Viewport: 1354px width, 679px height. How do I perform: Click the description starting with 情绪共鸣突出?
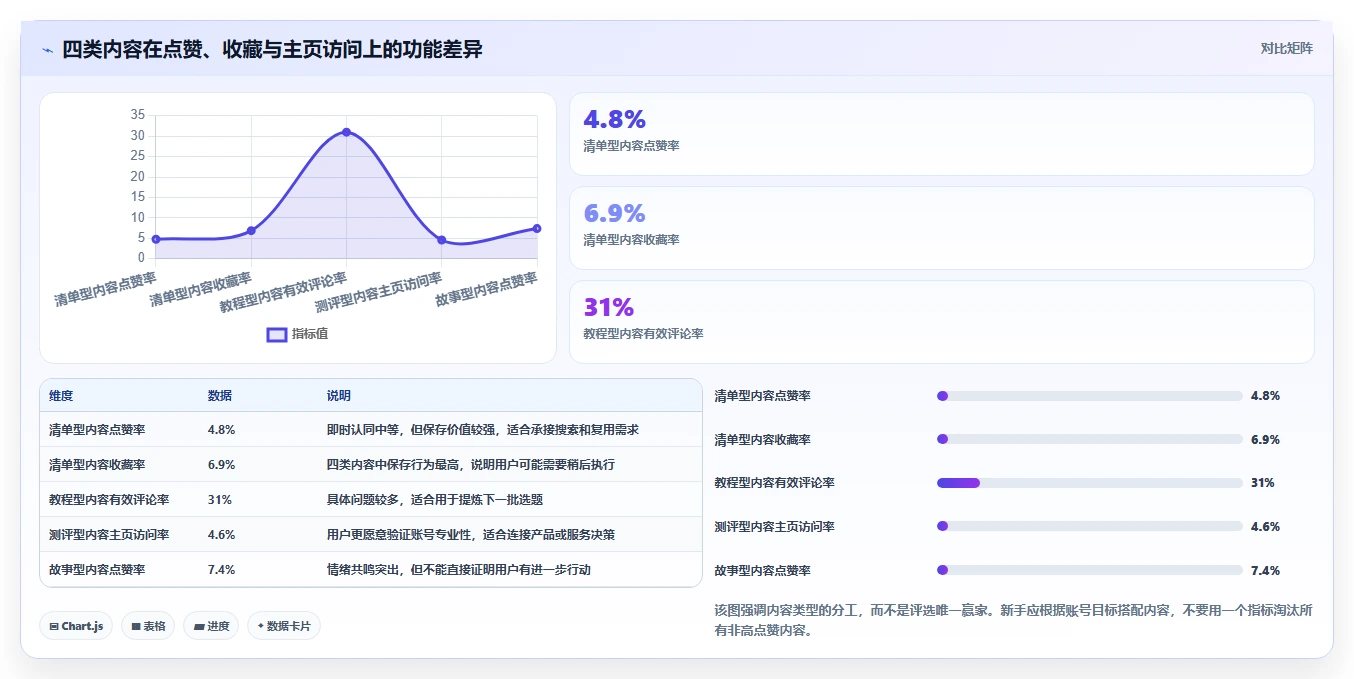tap(459, 570)
